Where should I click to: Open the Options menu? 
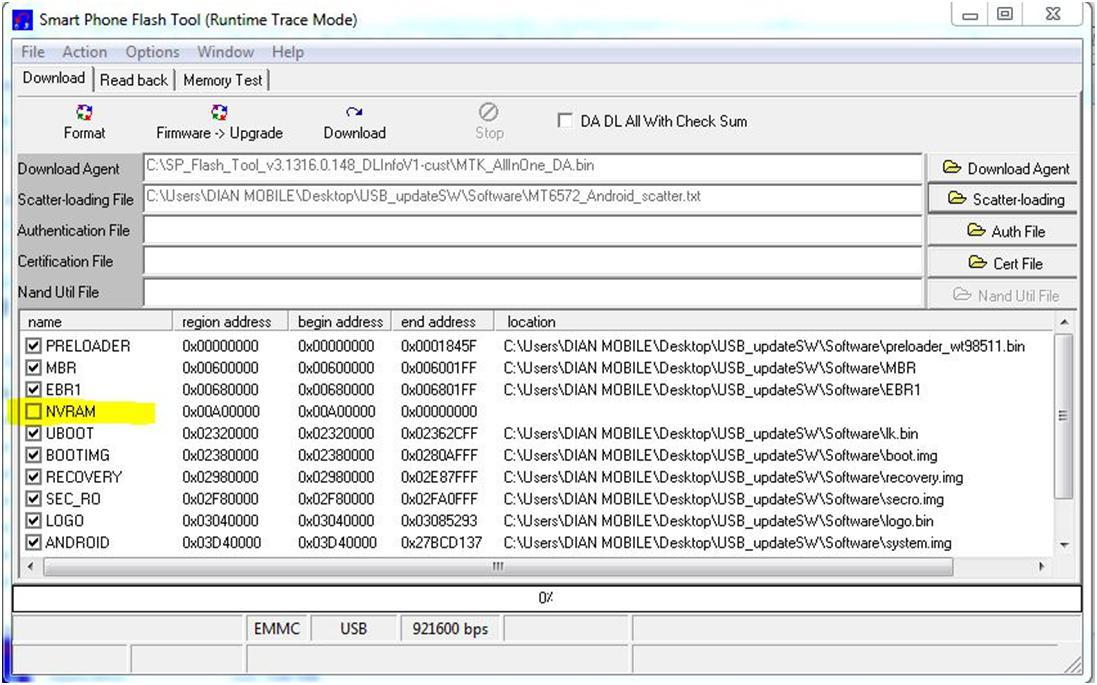coord(152,52)
